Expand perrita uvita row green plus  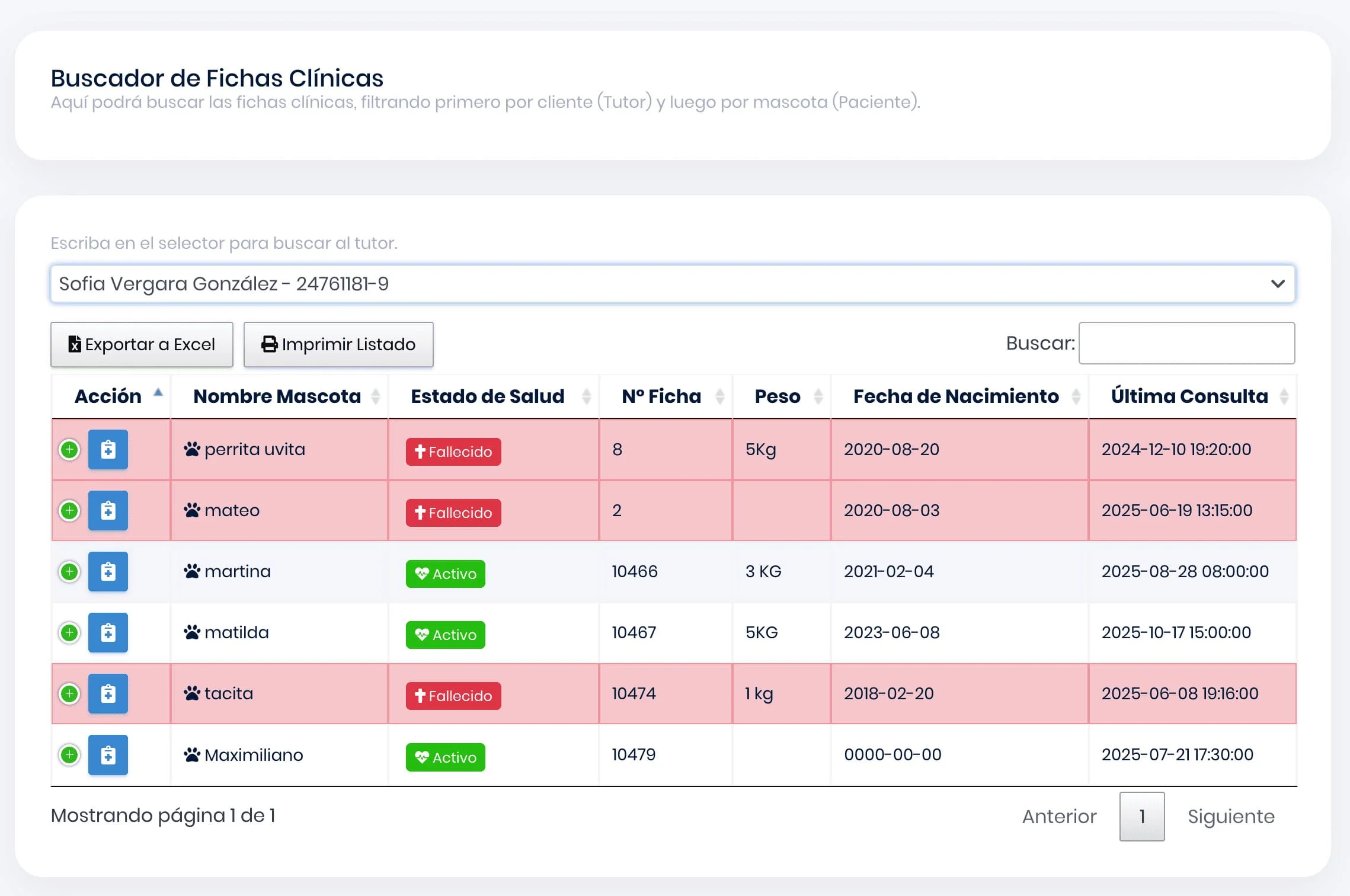69,450
